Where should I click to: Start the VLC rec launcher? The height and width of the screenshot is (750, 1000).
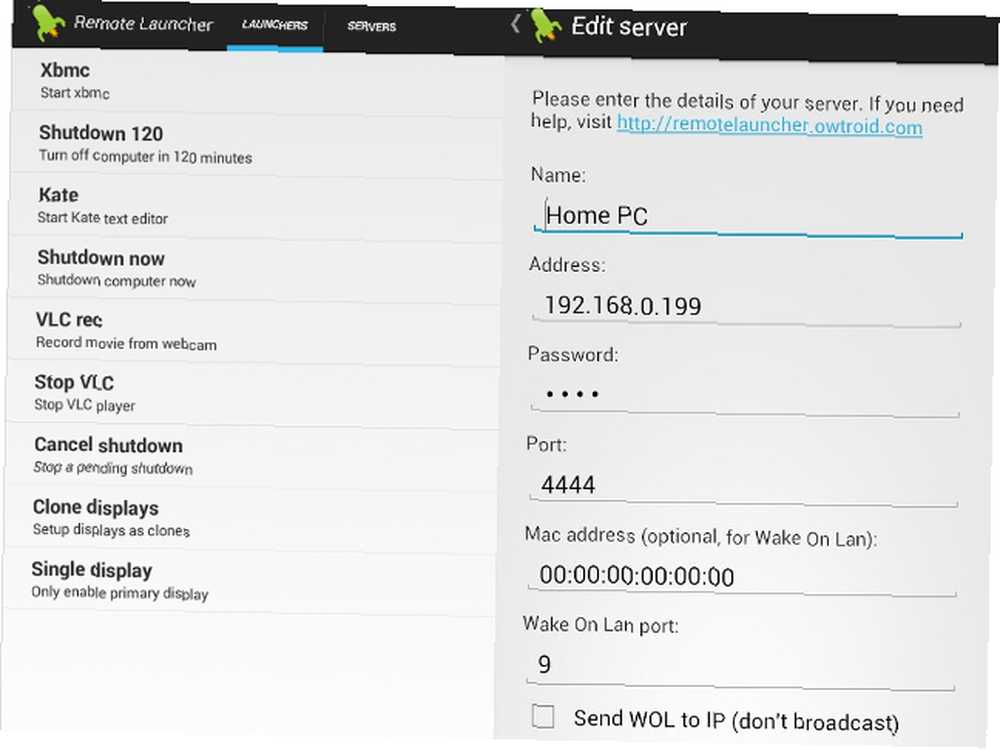click(254, 331)
